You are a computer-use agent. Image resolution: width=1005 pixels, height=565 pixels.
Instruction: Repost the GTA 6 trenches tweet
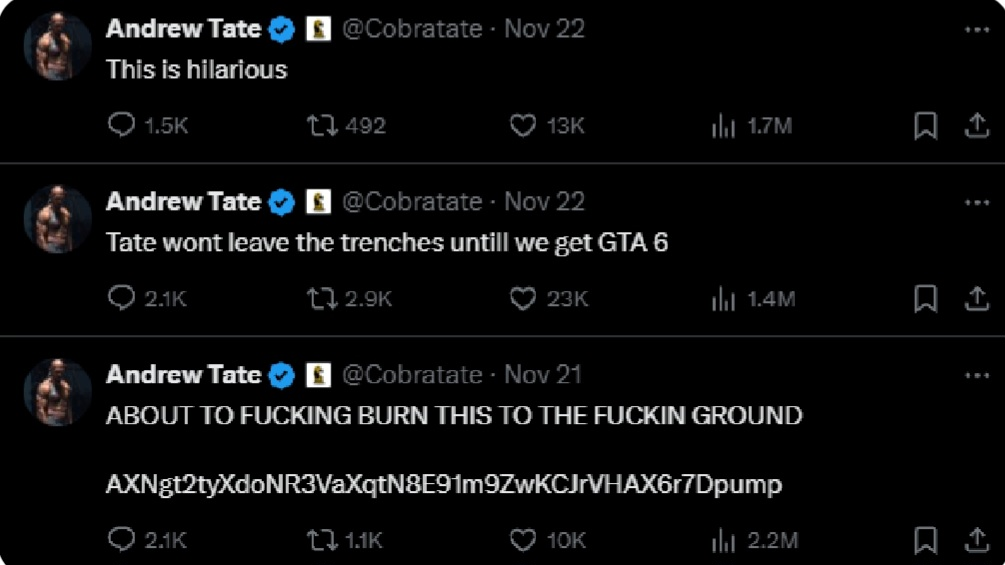pyautogui.click(x=322, y=298)
